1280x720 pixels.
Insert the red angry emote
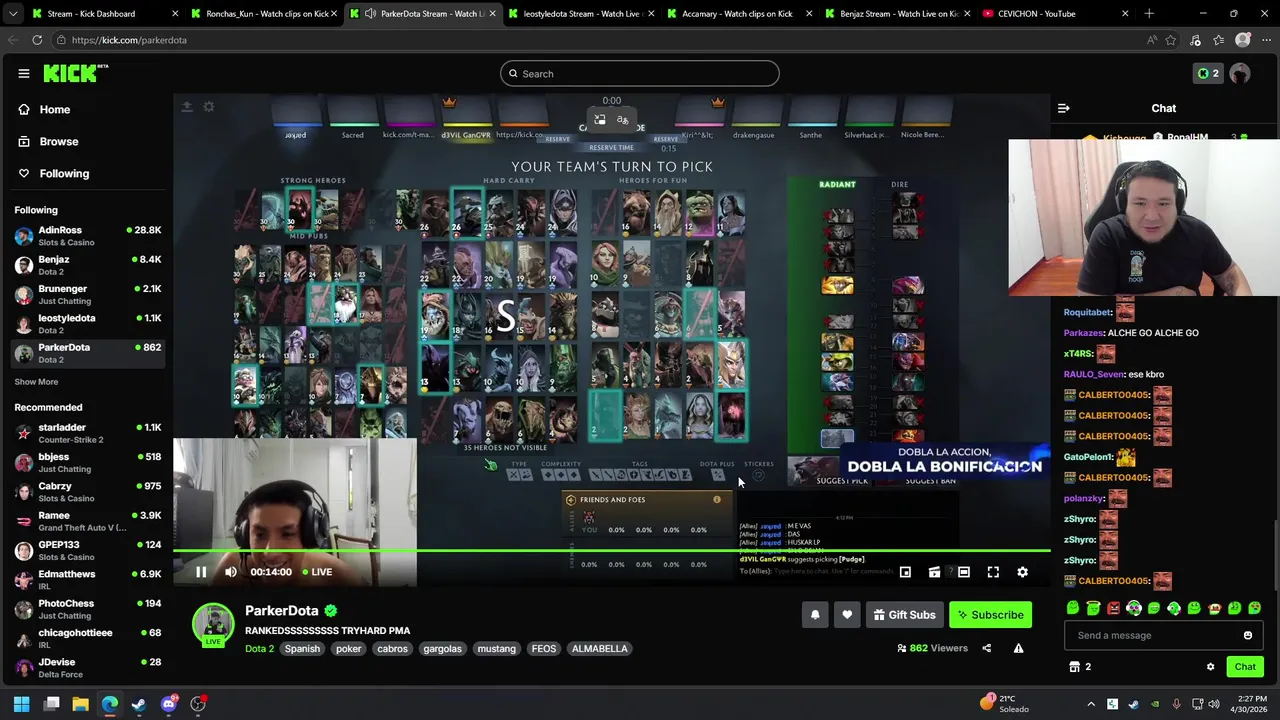[x=1114, y=608]
